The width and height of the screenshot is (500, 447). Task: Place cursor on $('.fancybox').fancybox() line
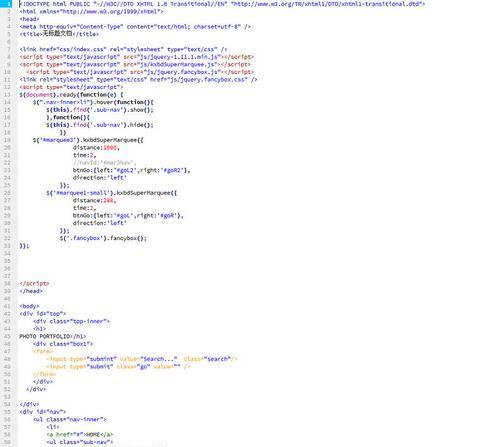coord(103,238)
